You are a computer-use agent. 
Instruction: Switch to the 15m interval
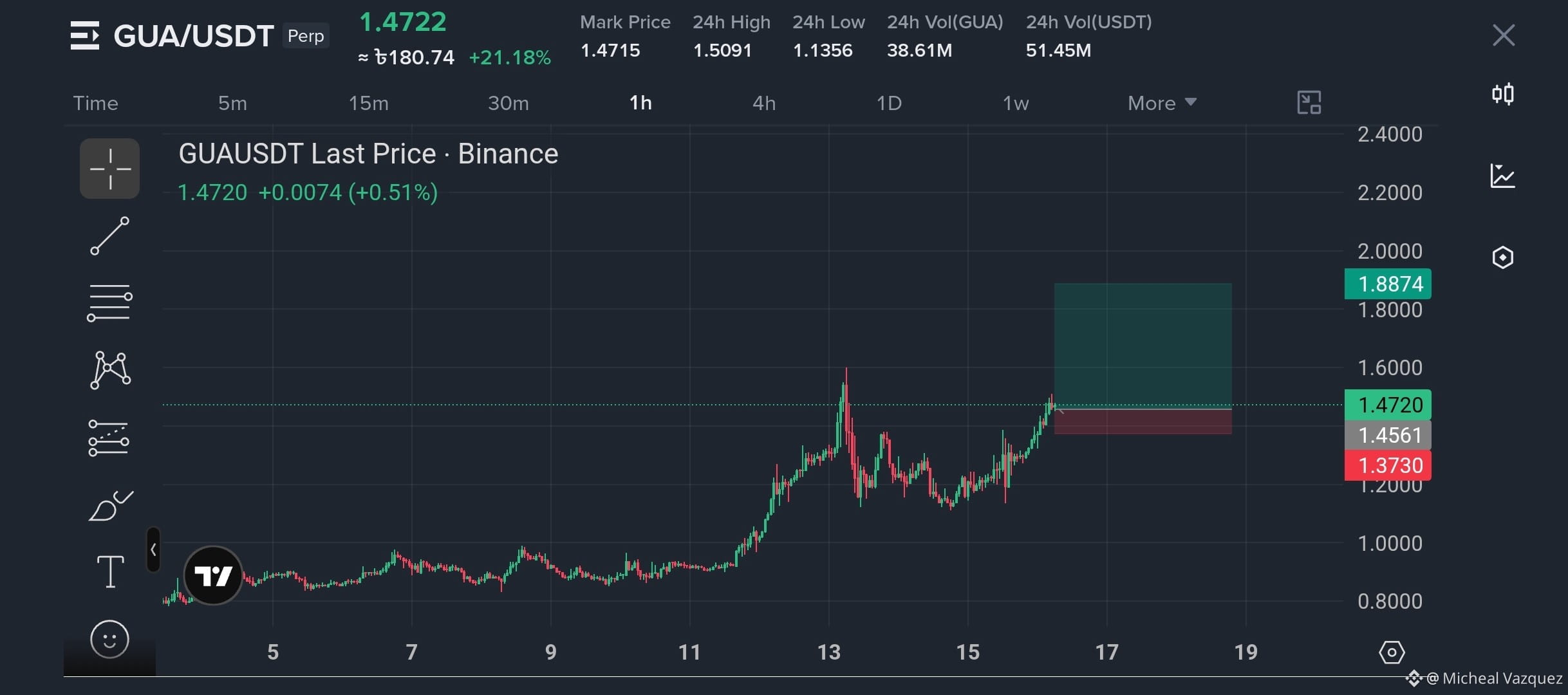[369, 103]
